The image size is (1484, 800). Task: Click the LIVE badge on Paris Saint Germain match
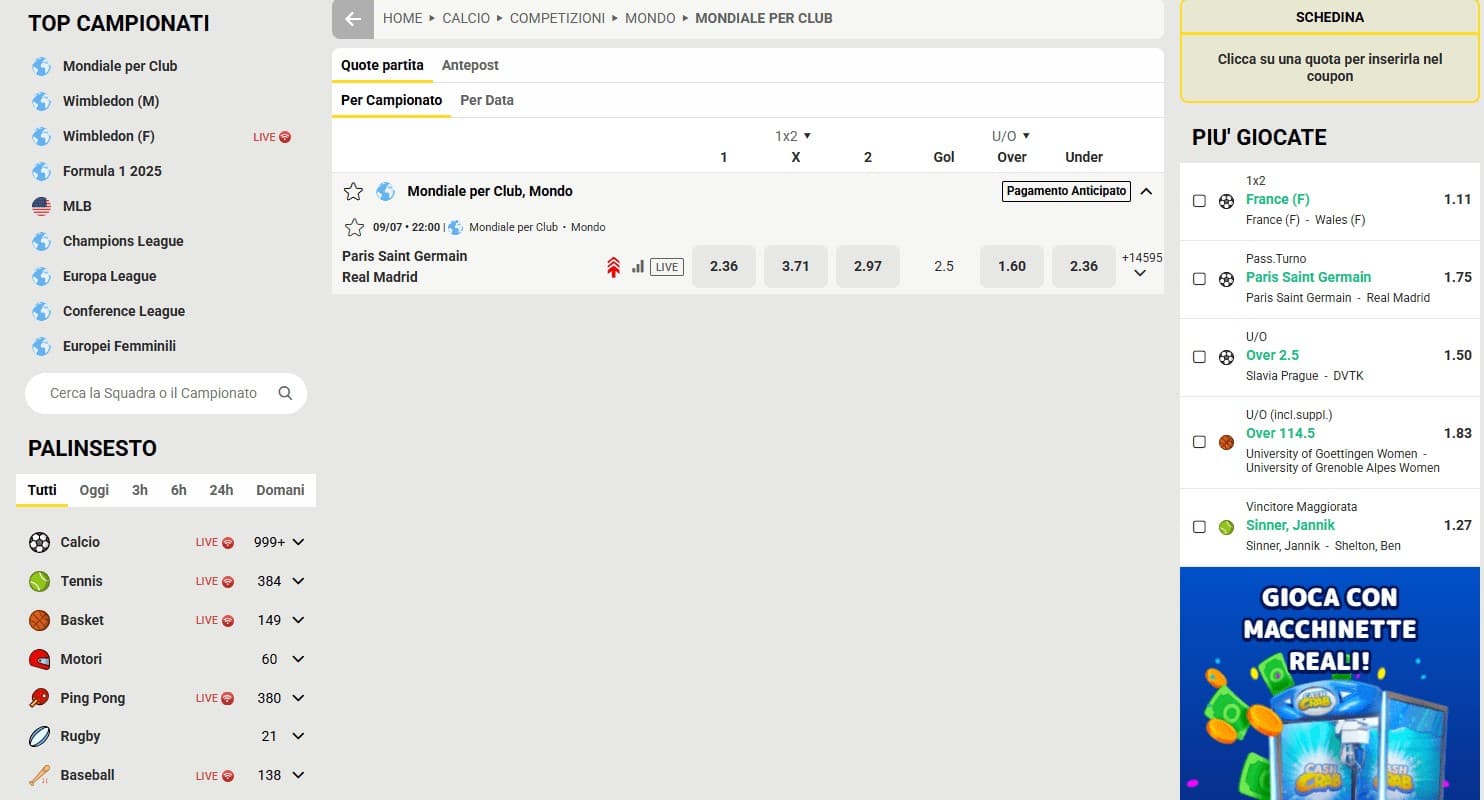point(667,267)
